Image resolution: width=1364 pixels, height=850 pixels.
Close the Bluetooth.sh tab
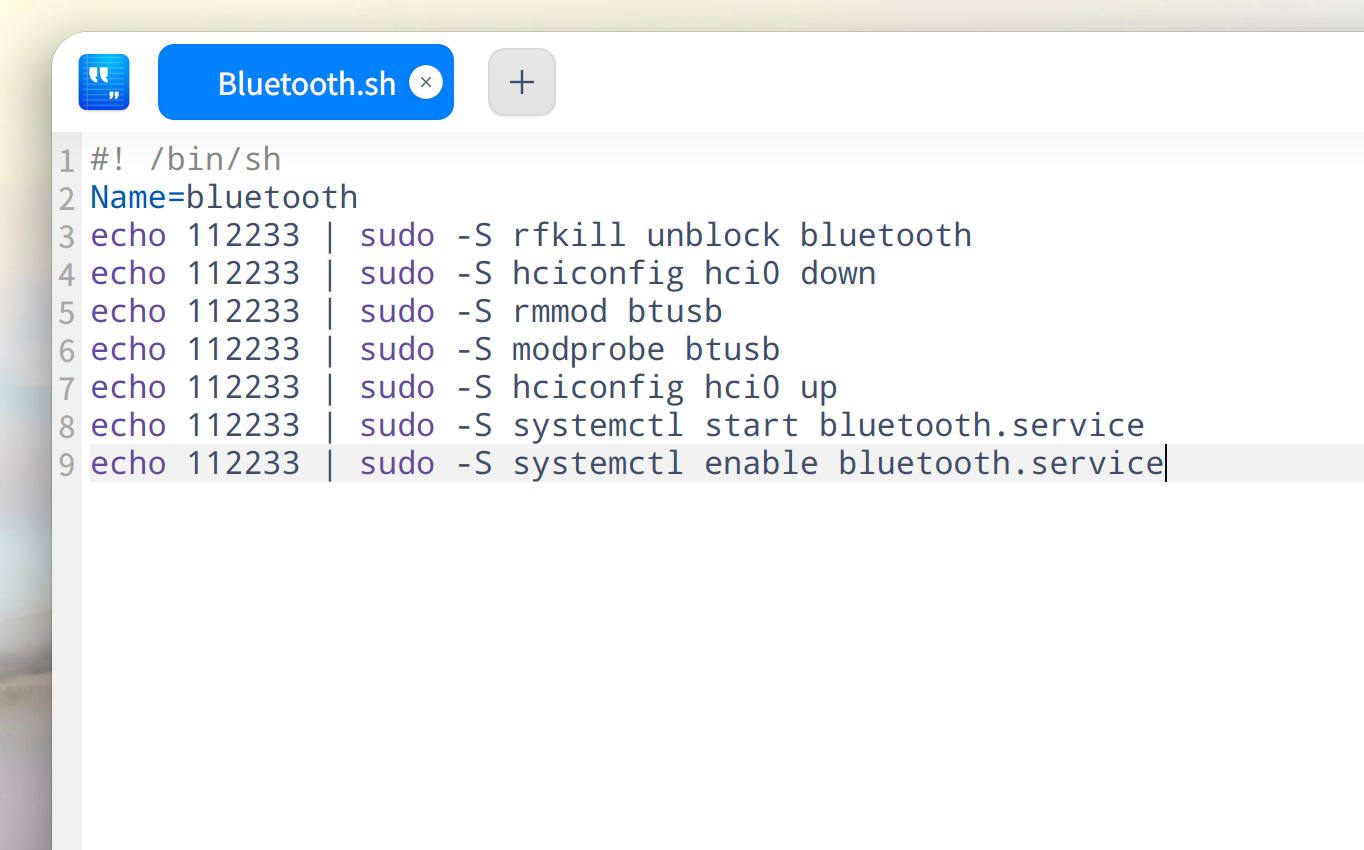coord(425,82)
